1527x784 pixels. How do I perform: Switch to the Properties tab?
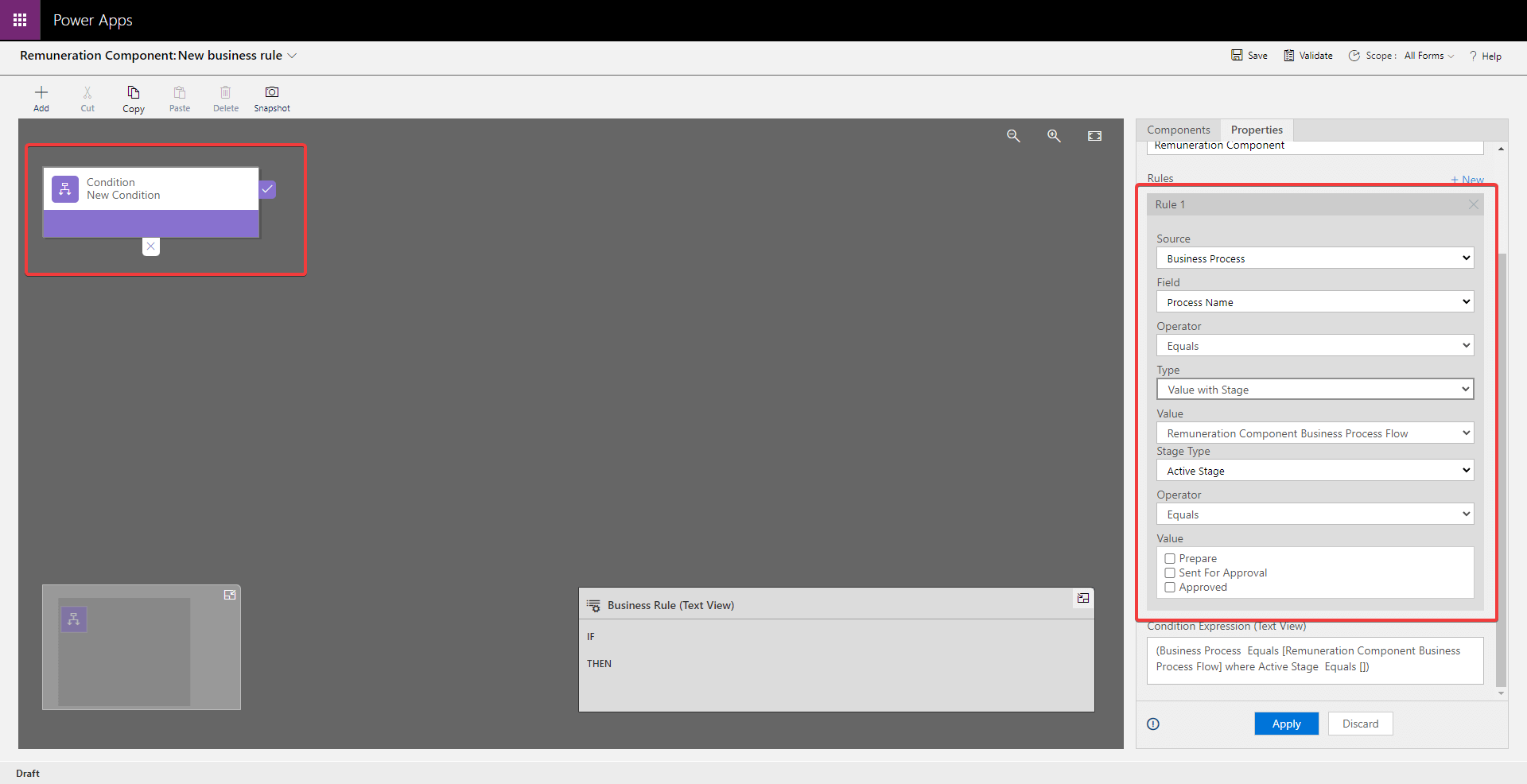[x=1257, y=130]
